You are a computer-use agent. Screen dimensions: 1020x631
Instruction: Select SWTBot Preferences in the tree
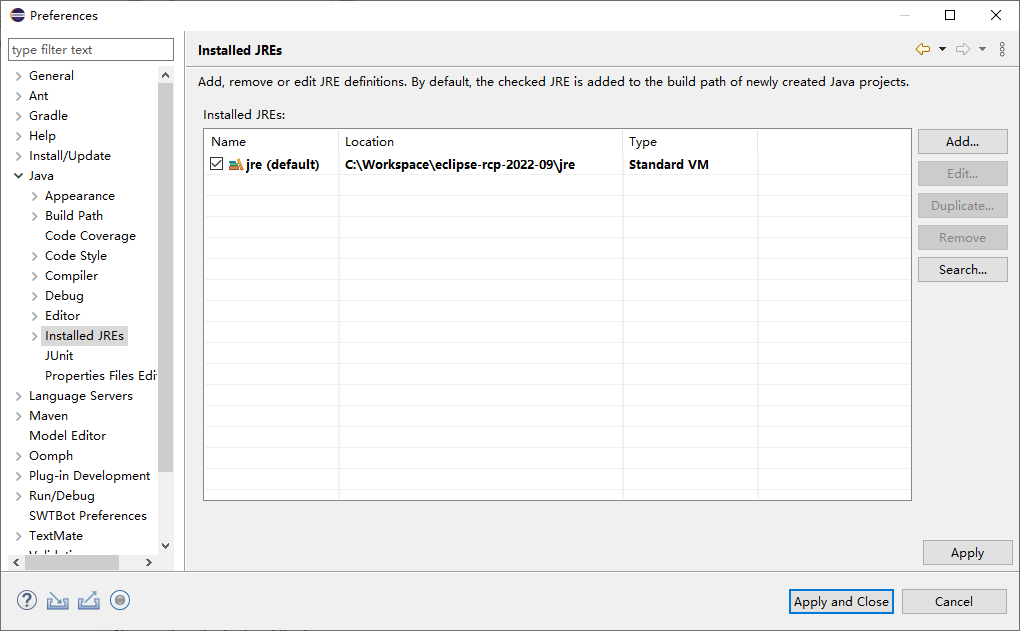click(88, 516)
